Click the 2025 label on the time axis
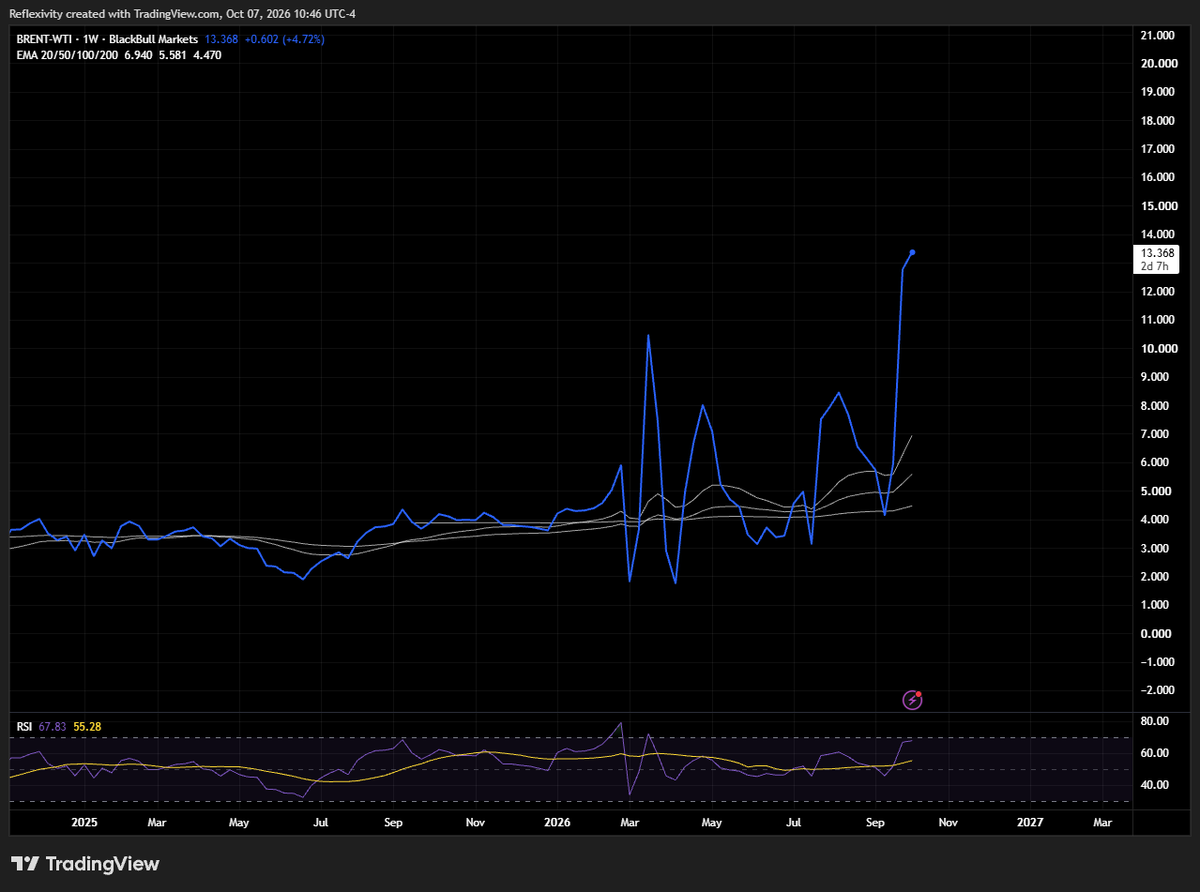This screenshot has width=1200, height=892. tap(84, 822)
